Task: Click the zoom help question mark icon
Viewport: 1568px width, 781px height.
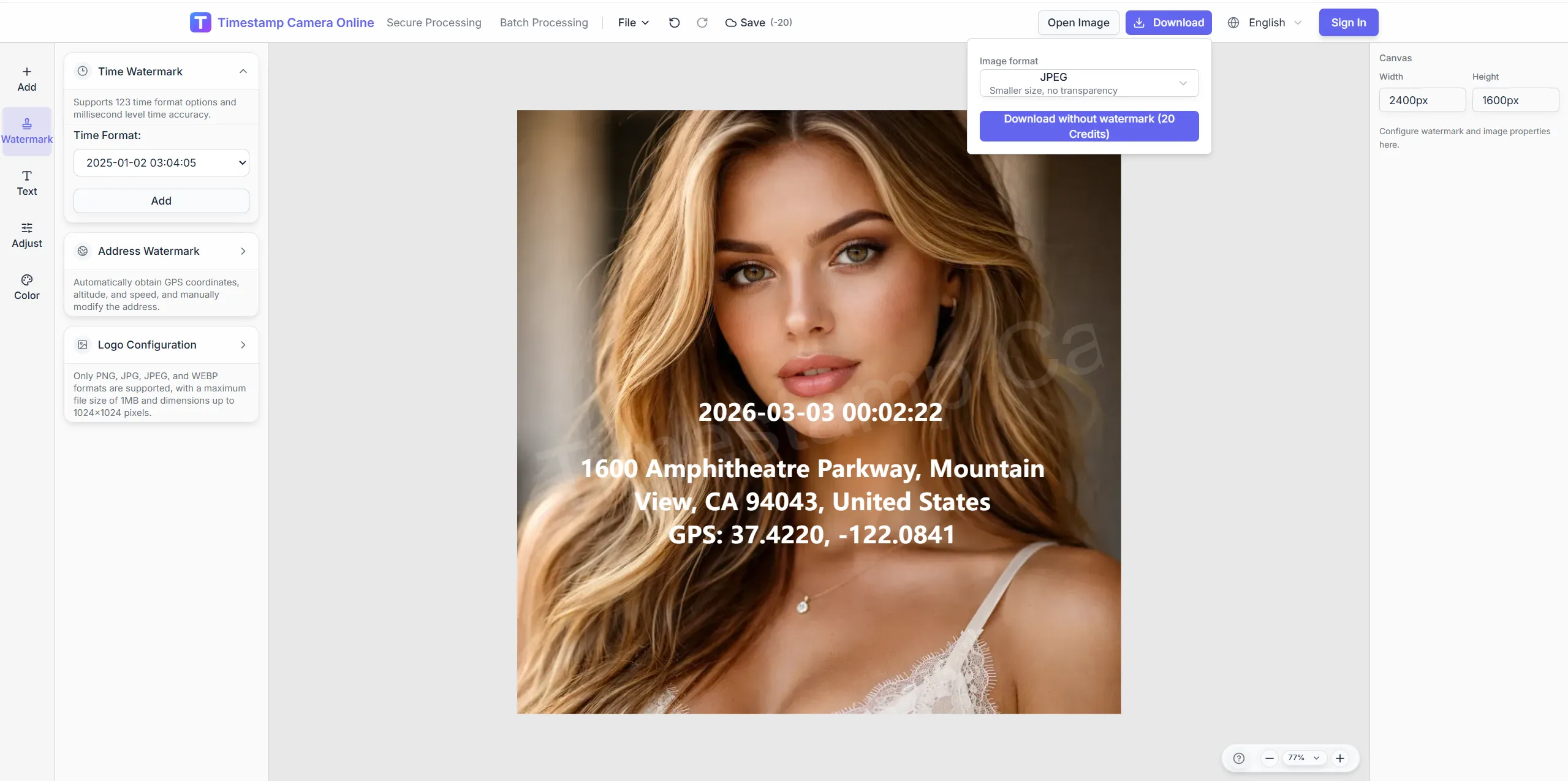Action: pos(1239,758)
